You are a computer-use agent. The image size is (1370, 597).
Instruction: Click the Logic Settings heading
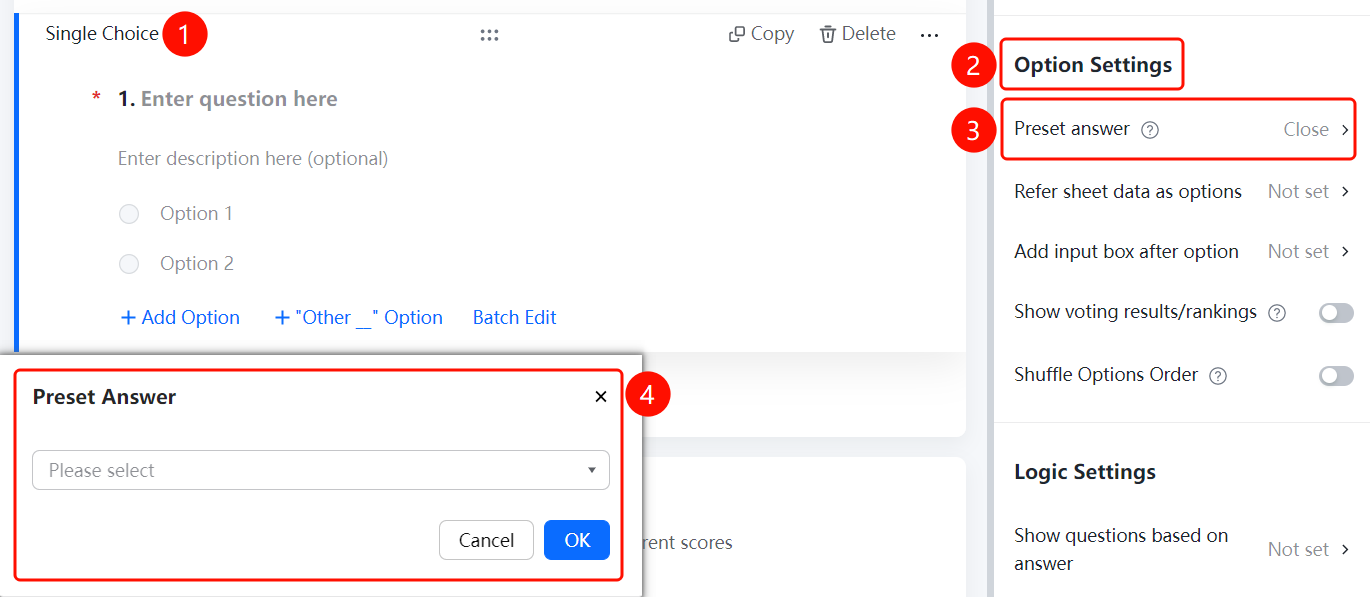pyautogui.click(x=1085, y=472)
